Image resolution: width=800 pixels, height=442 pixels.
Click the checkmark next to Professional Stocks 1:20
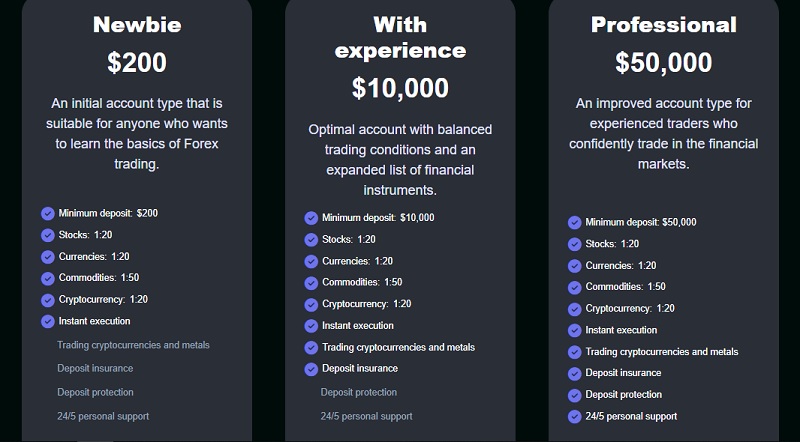574,244
